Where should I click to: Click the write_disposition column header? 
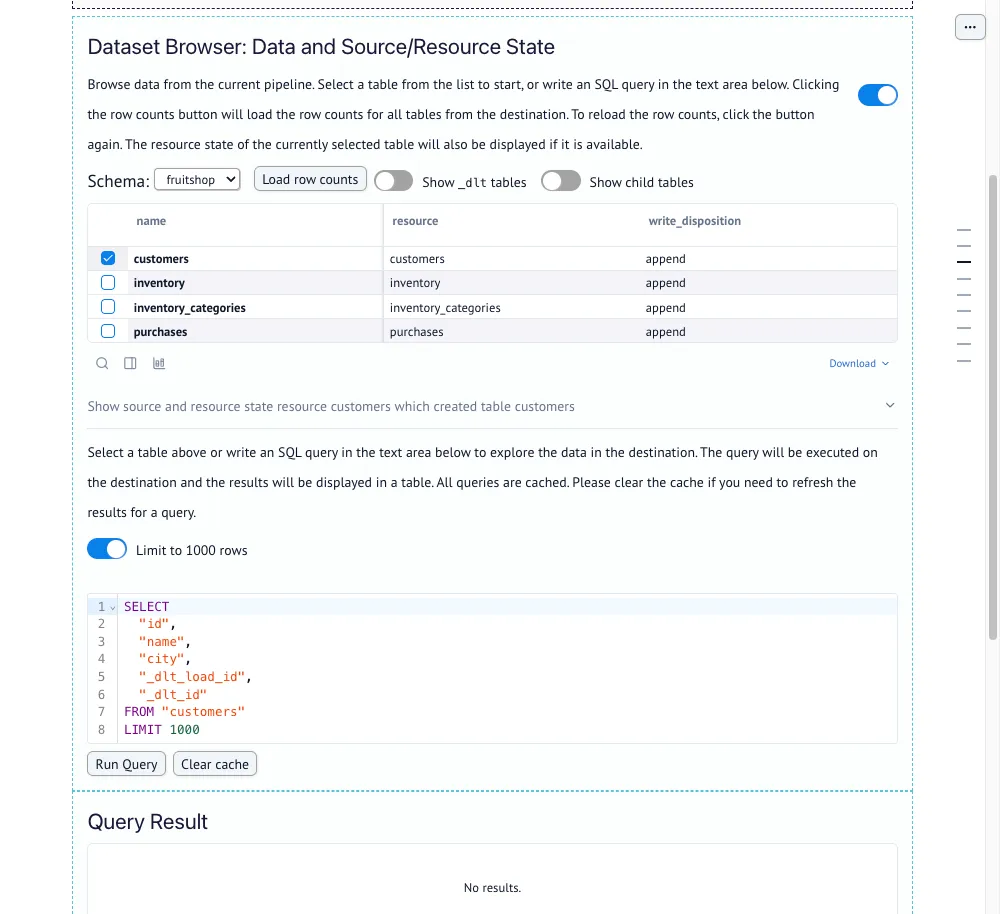[695, 221]
